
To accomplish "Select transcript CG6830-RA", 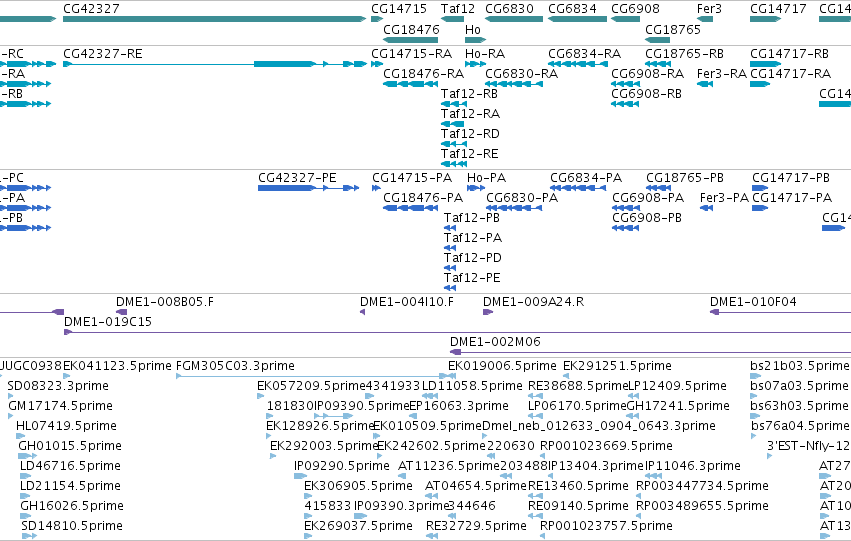I will pos(522,74).
